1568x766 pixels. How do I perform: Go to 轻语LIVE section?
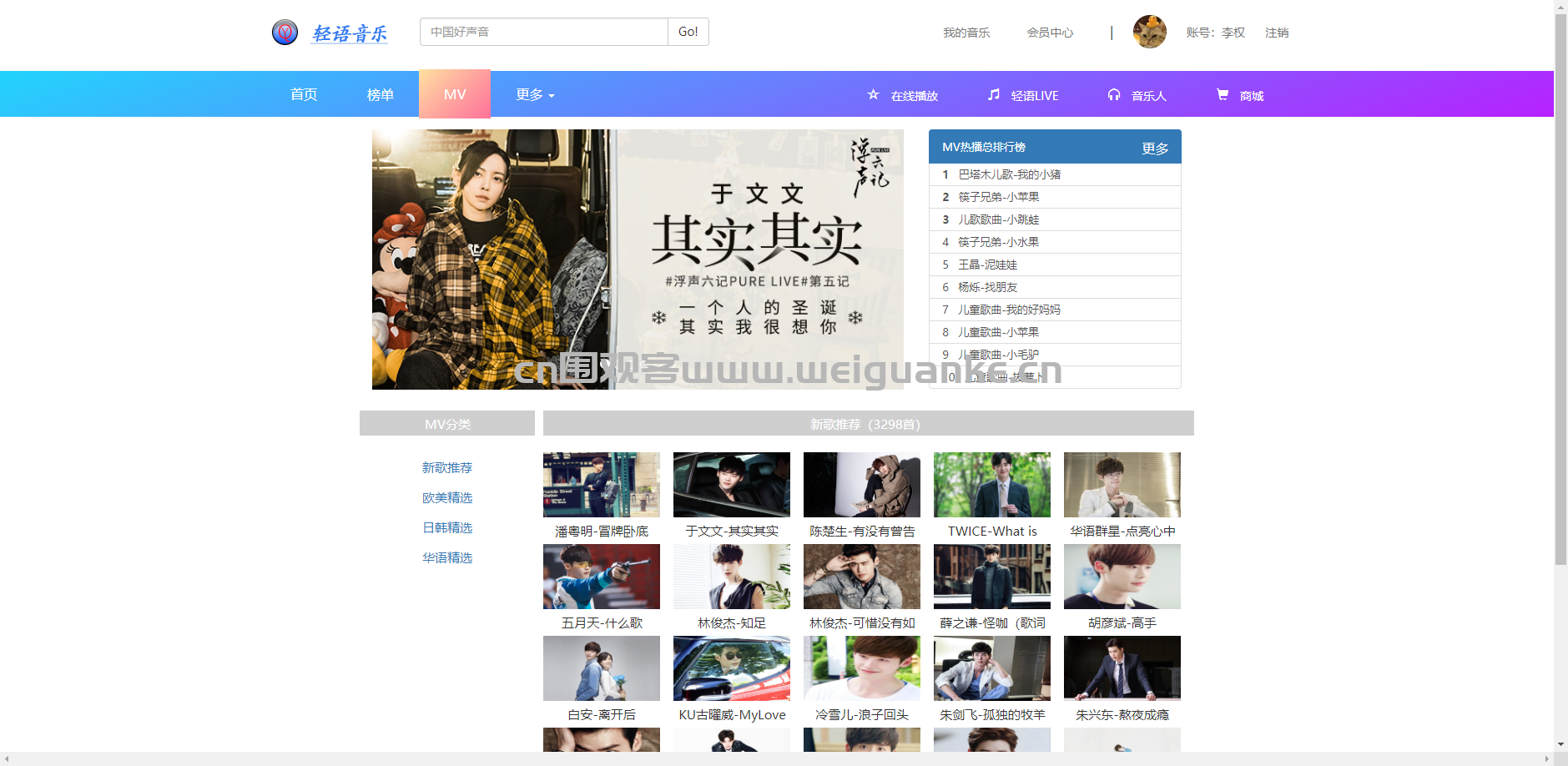1035,96
